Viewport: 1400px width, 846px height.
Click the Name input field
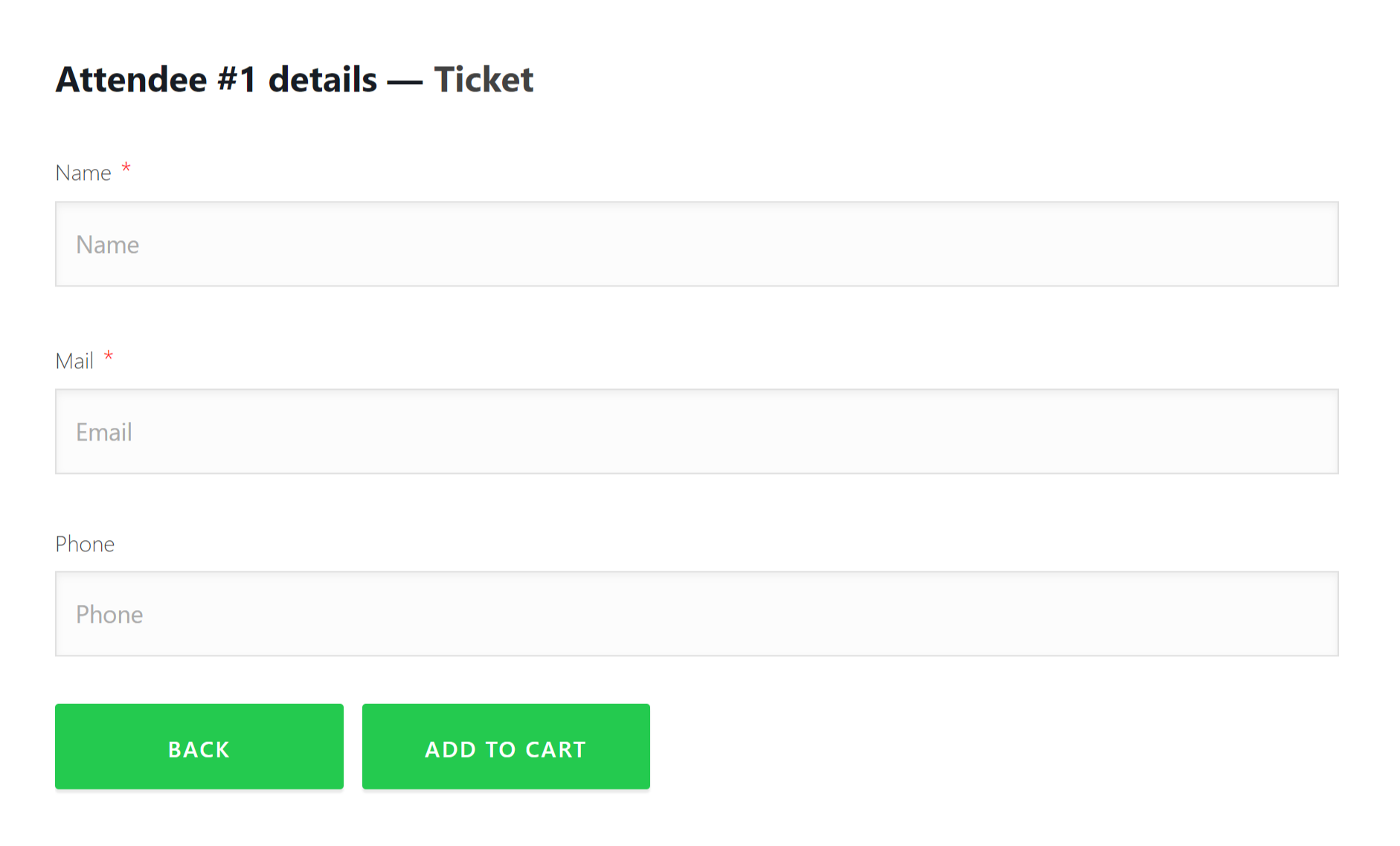tap(696, 244)
